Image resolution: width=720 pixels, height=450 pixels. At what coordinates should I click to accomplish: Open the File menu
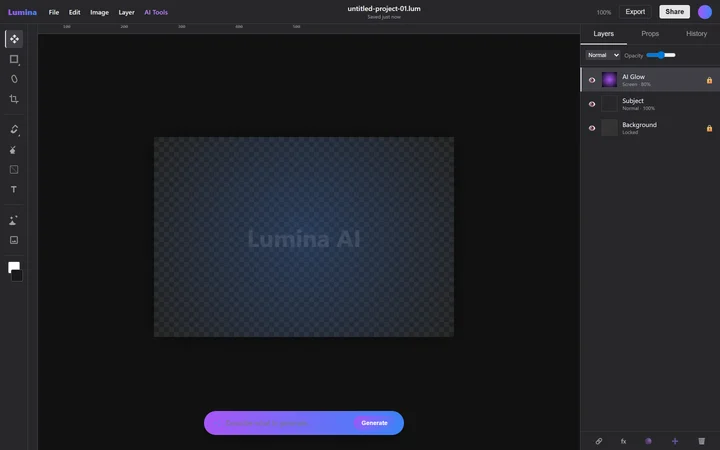point(54,12)
